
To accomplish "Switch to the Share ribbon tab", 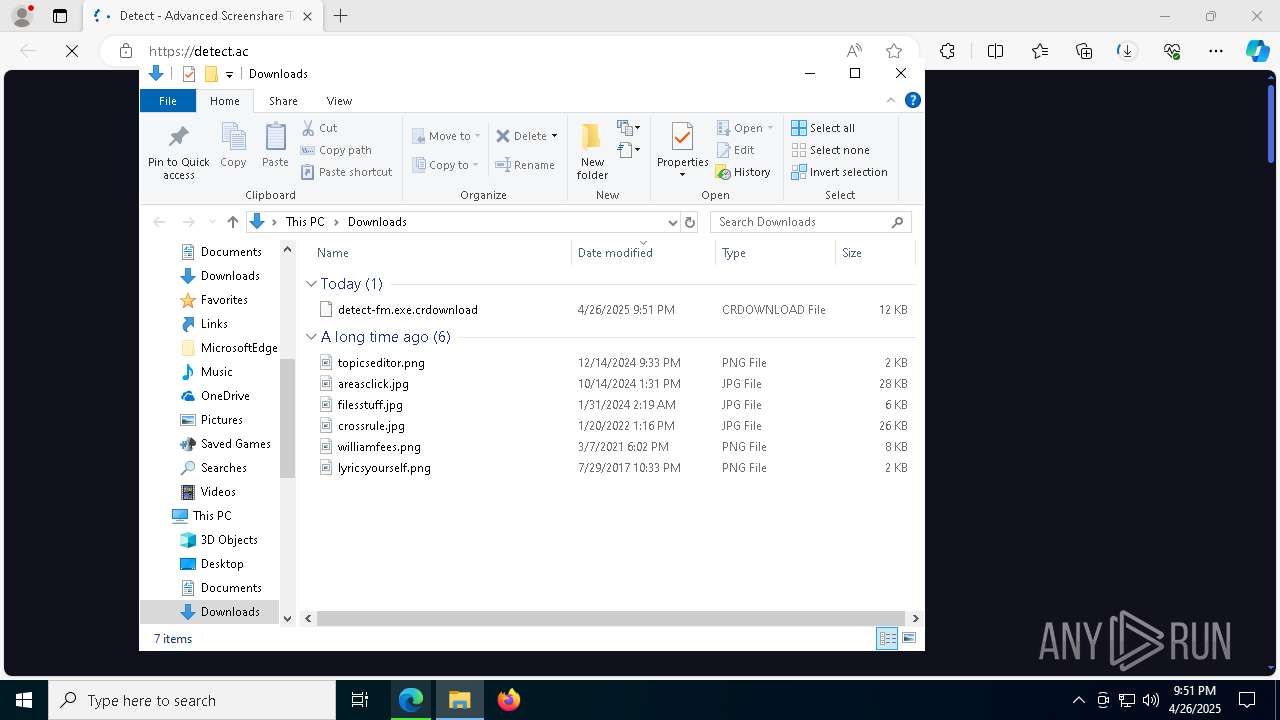I will (283, 101).
